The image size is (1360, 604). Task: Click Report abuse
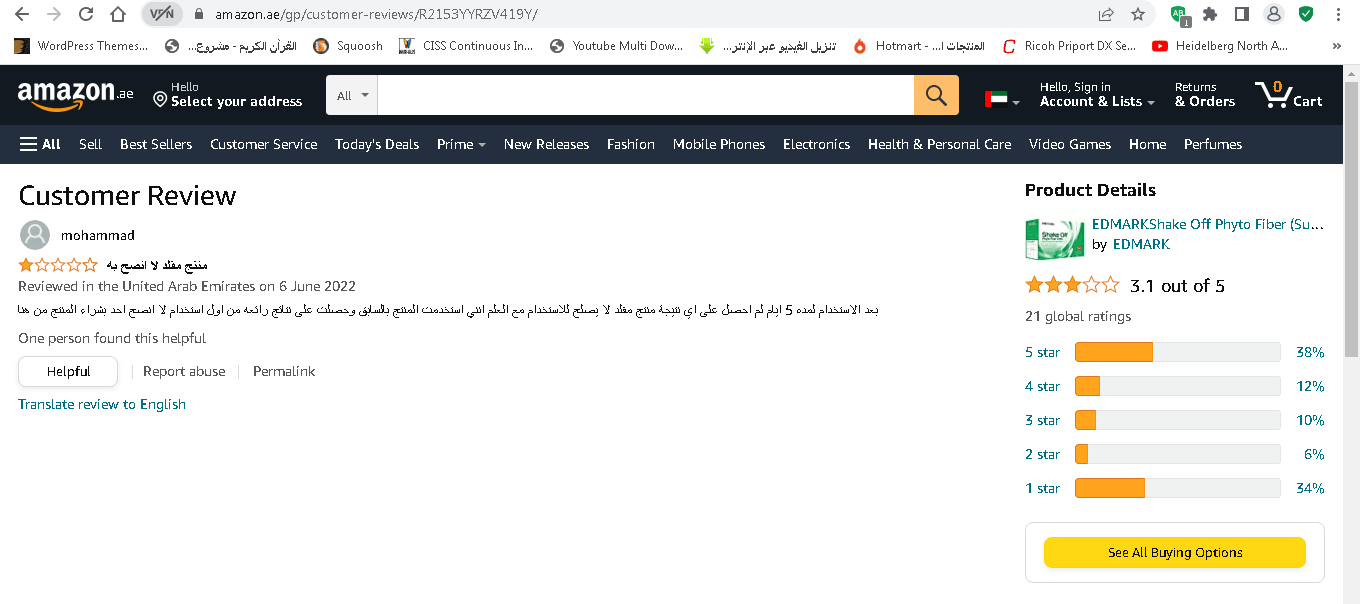pyautogui.click(x=184, y=371)
